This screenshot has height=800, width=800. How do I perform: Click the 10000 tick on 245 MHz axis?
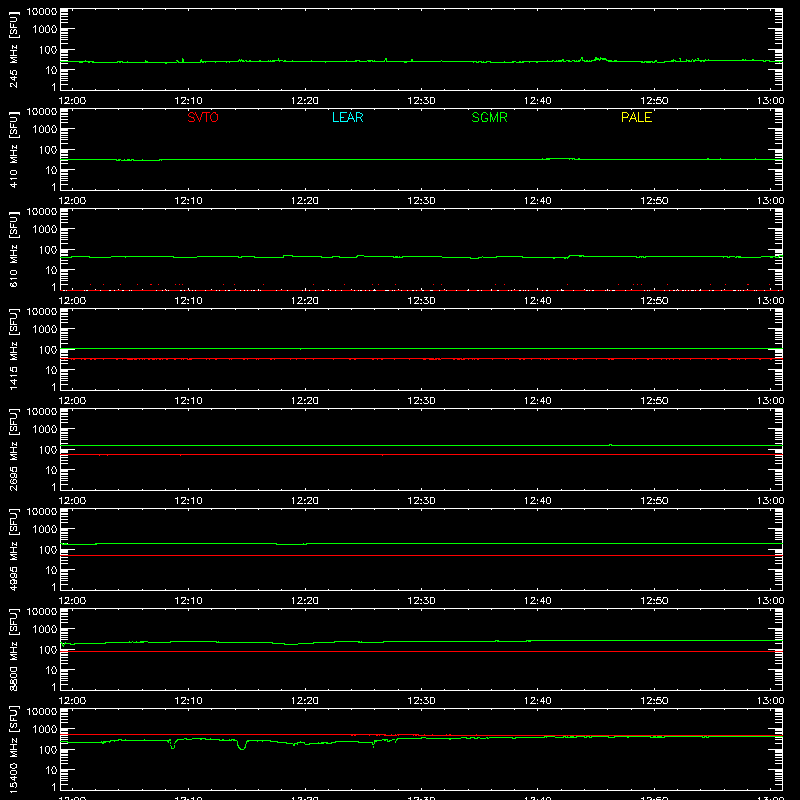pyautogui.click(x=42, y=12)
